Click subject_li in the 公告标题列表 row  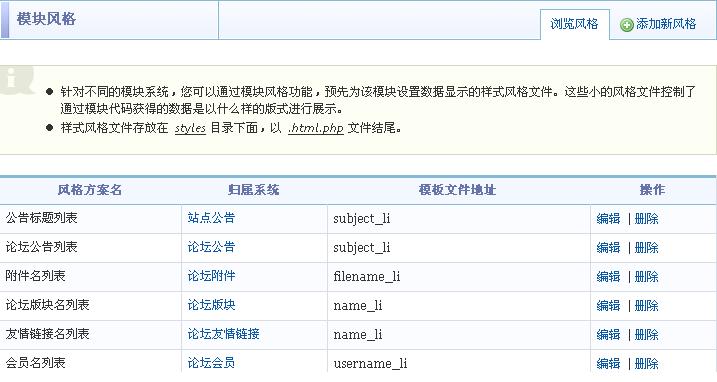click(362, 219)
